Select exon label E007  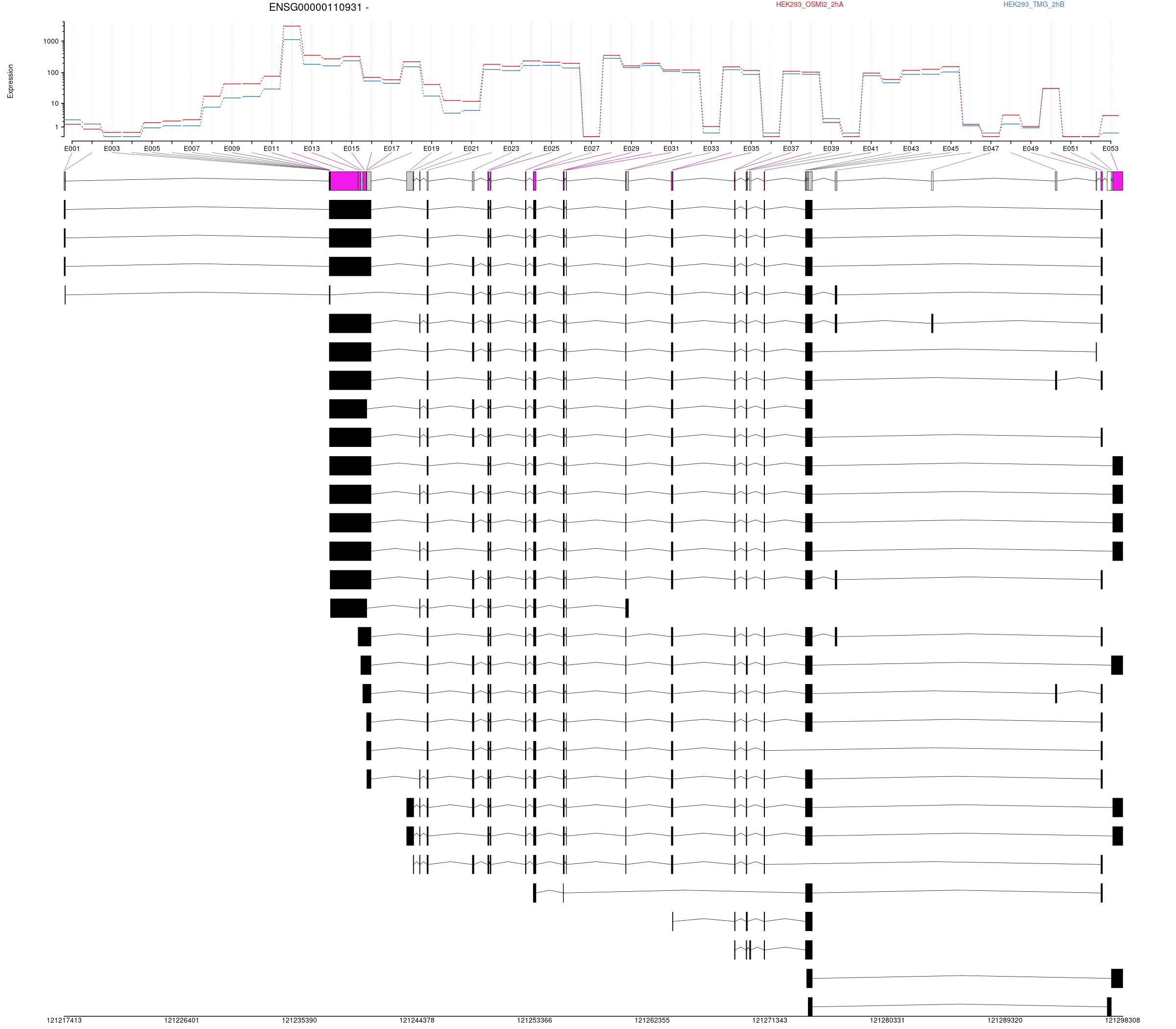click(x=192, y=149)
